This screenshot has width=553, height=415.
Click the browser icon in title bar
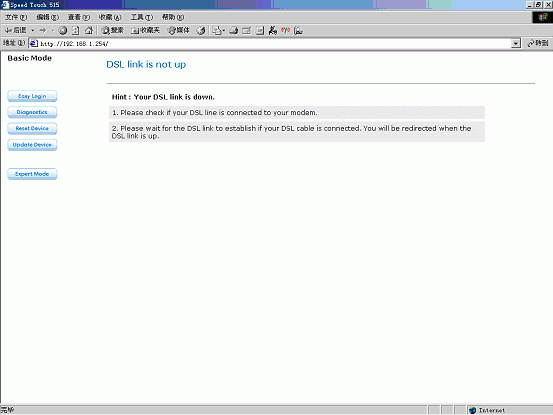(5, 5)
